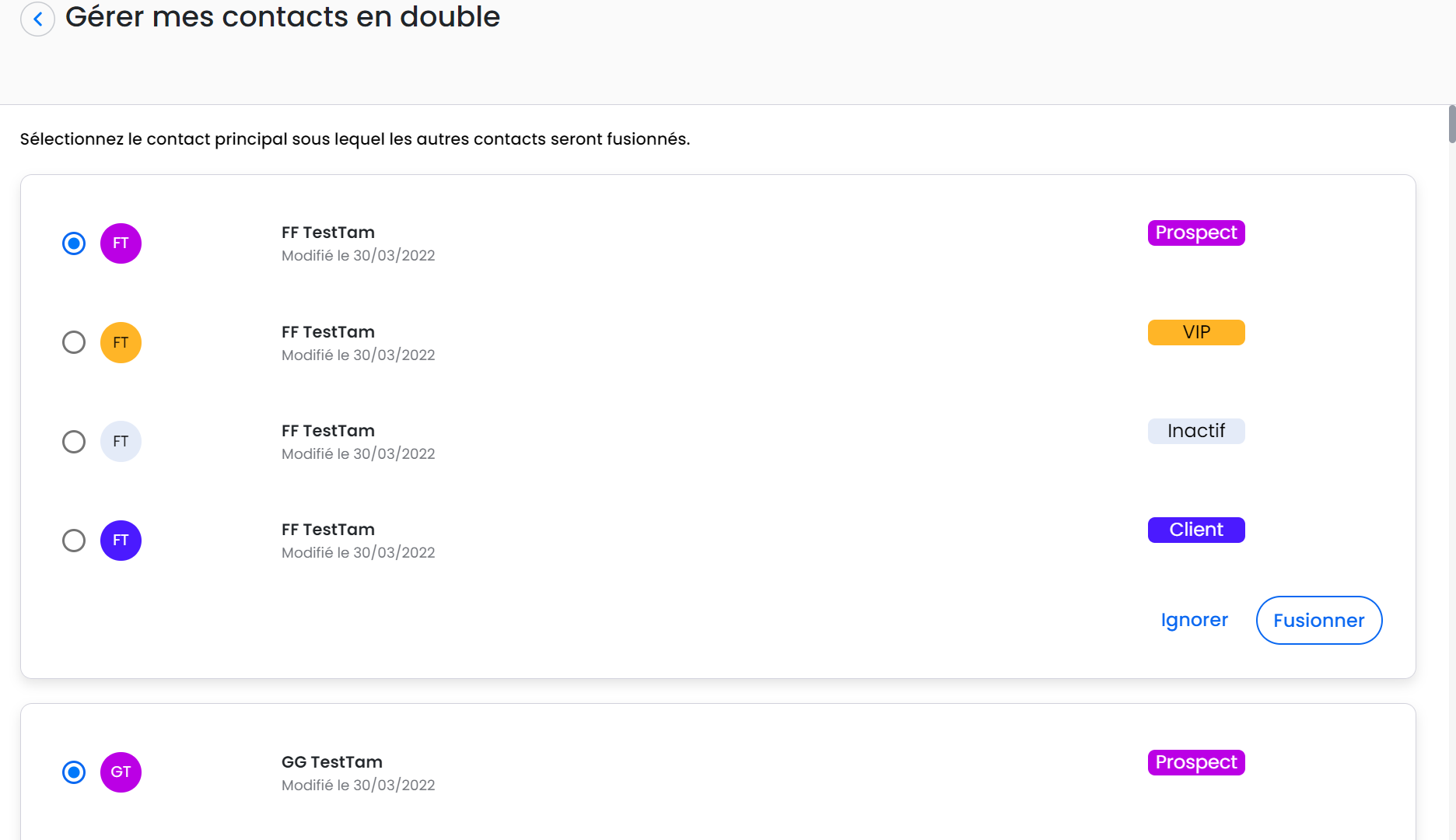This screenshot has height=840, width=1456.
Task: Click the Prospect tag on first FF TestTam
Action: [1196, 233]
